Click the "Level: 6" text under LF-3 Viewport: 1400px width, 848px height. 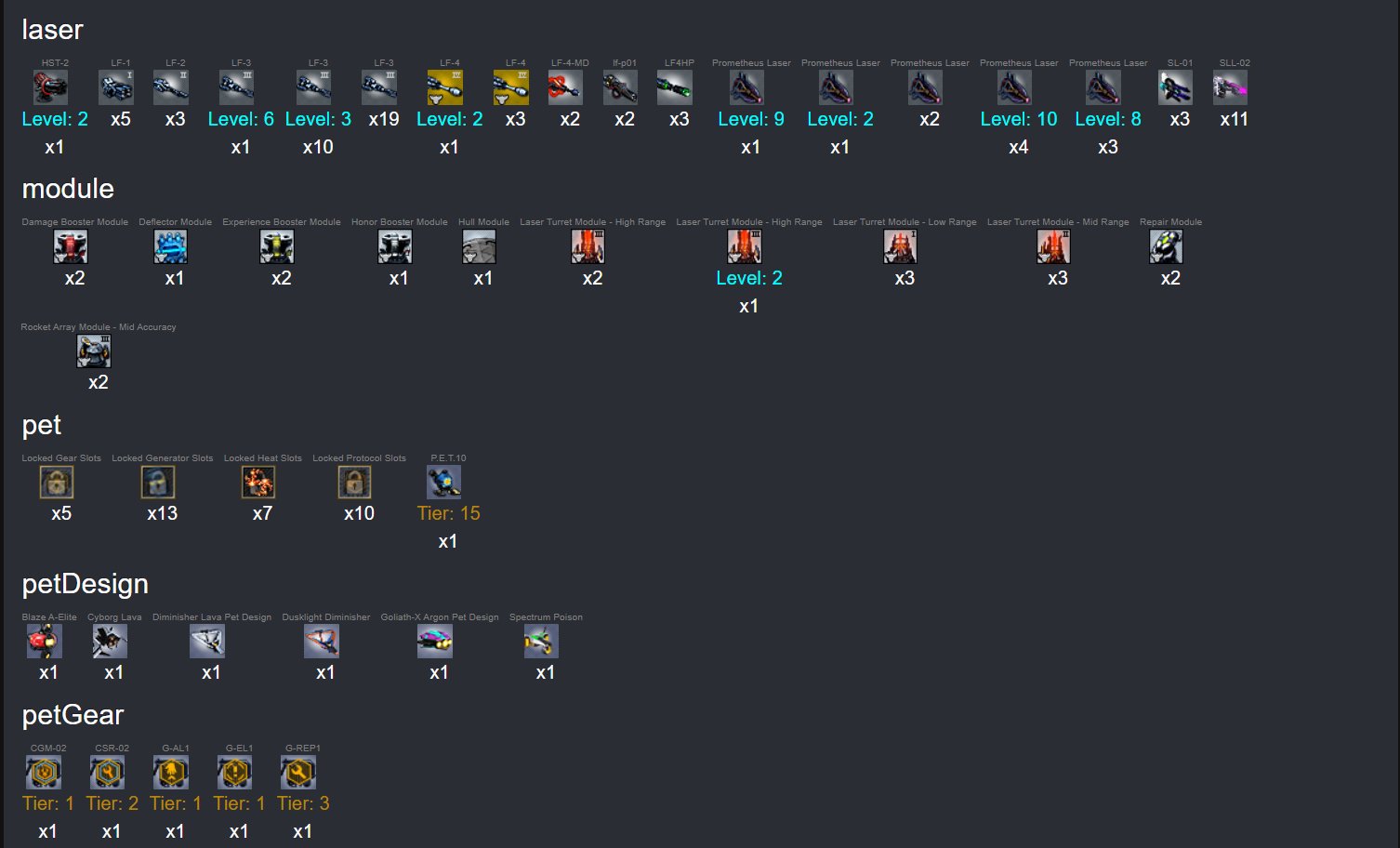point(241,119)
